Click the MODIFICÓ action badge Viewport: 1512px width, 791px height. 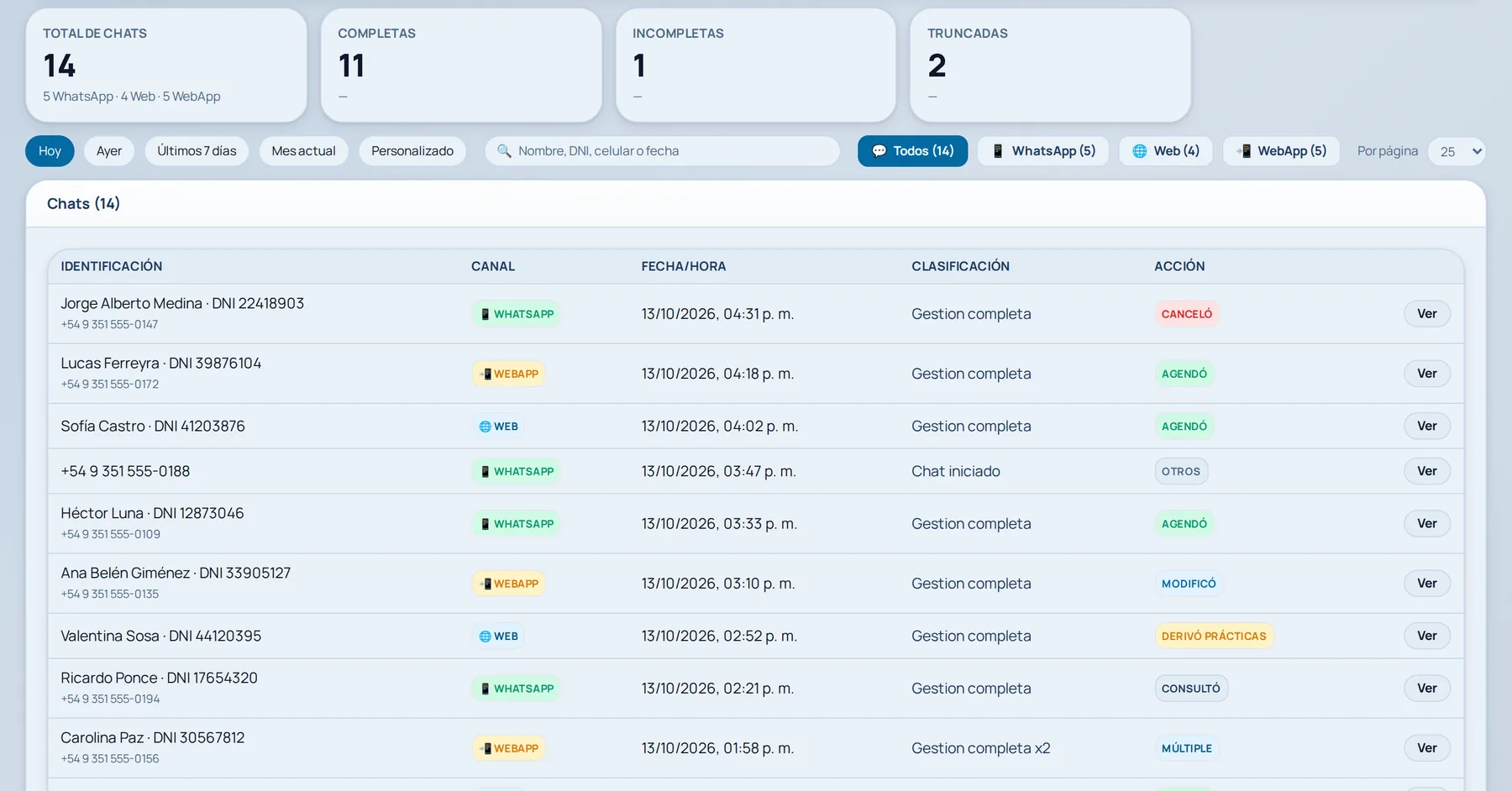click(1189, 584)
